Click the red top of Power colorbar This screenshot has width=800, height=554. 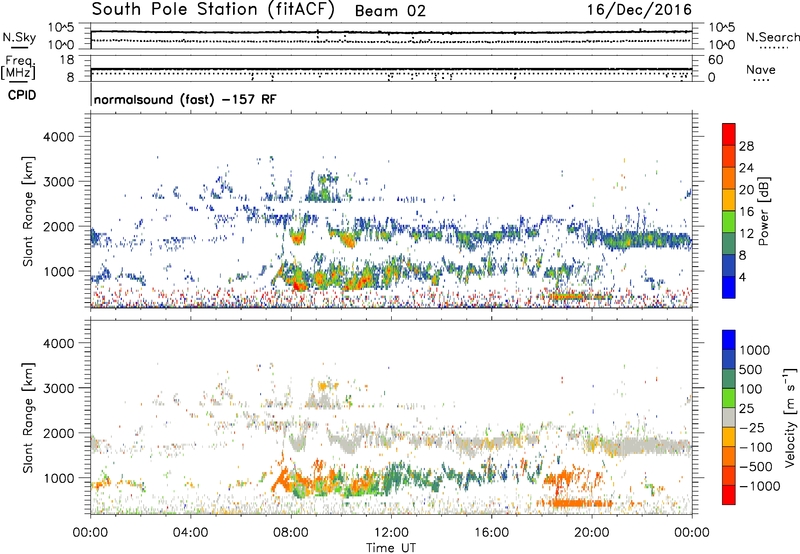(x=729, y=134)
